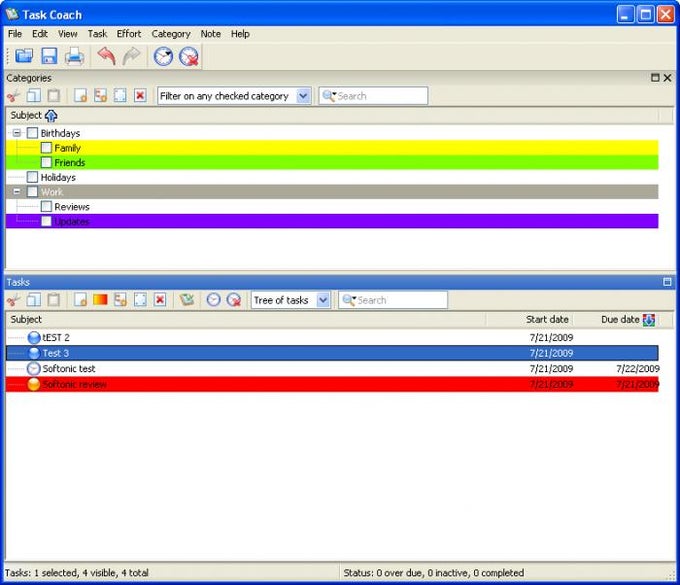Select the red Softonic review task row
This screenshot has height=585, width=680.
point(332,384)
